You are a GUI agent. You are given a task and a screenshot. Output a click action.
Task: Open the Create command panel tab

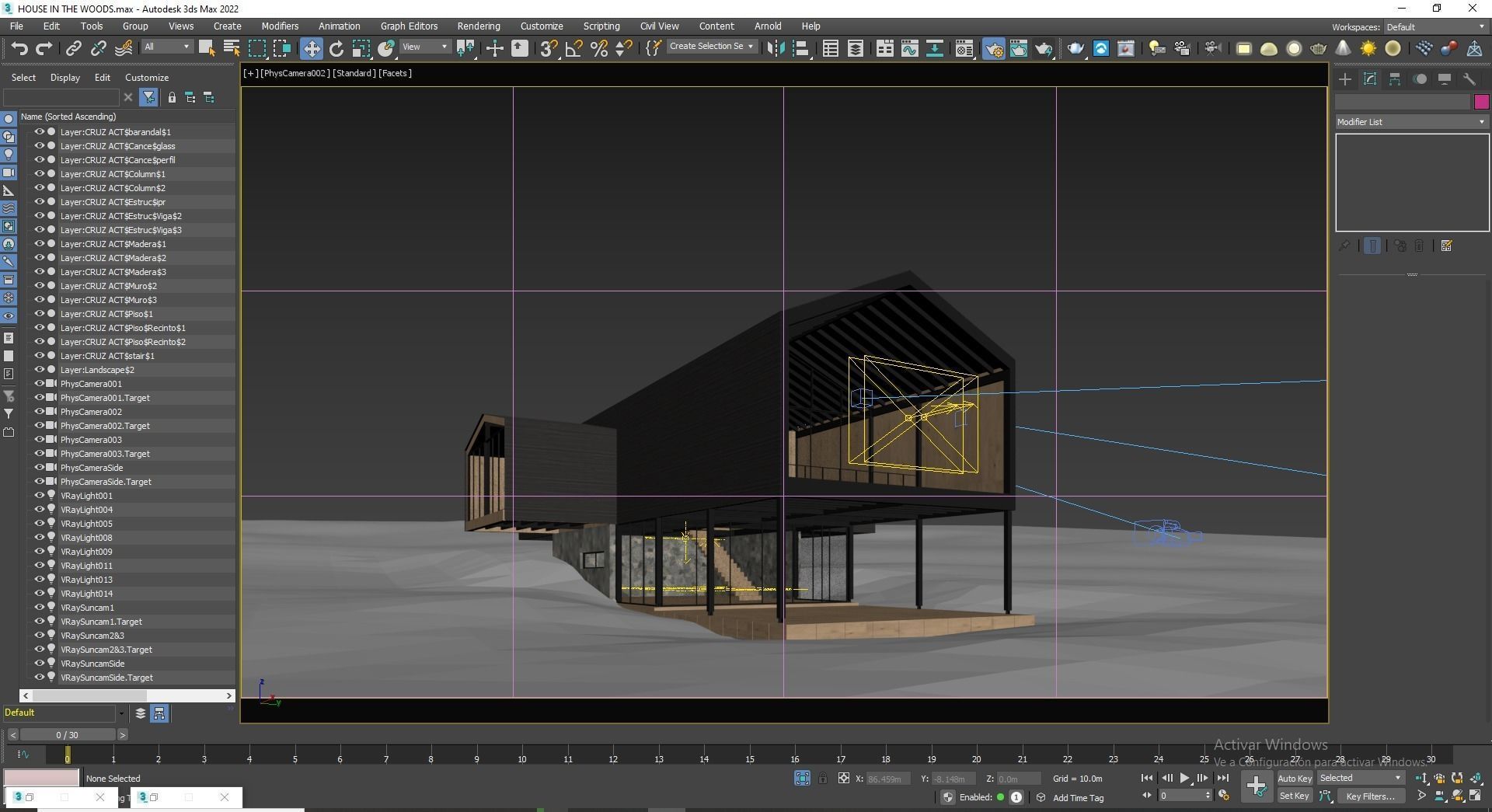pos(1345,79)
